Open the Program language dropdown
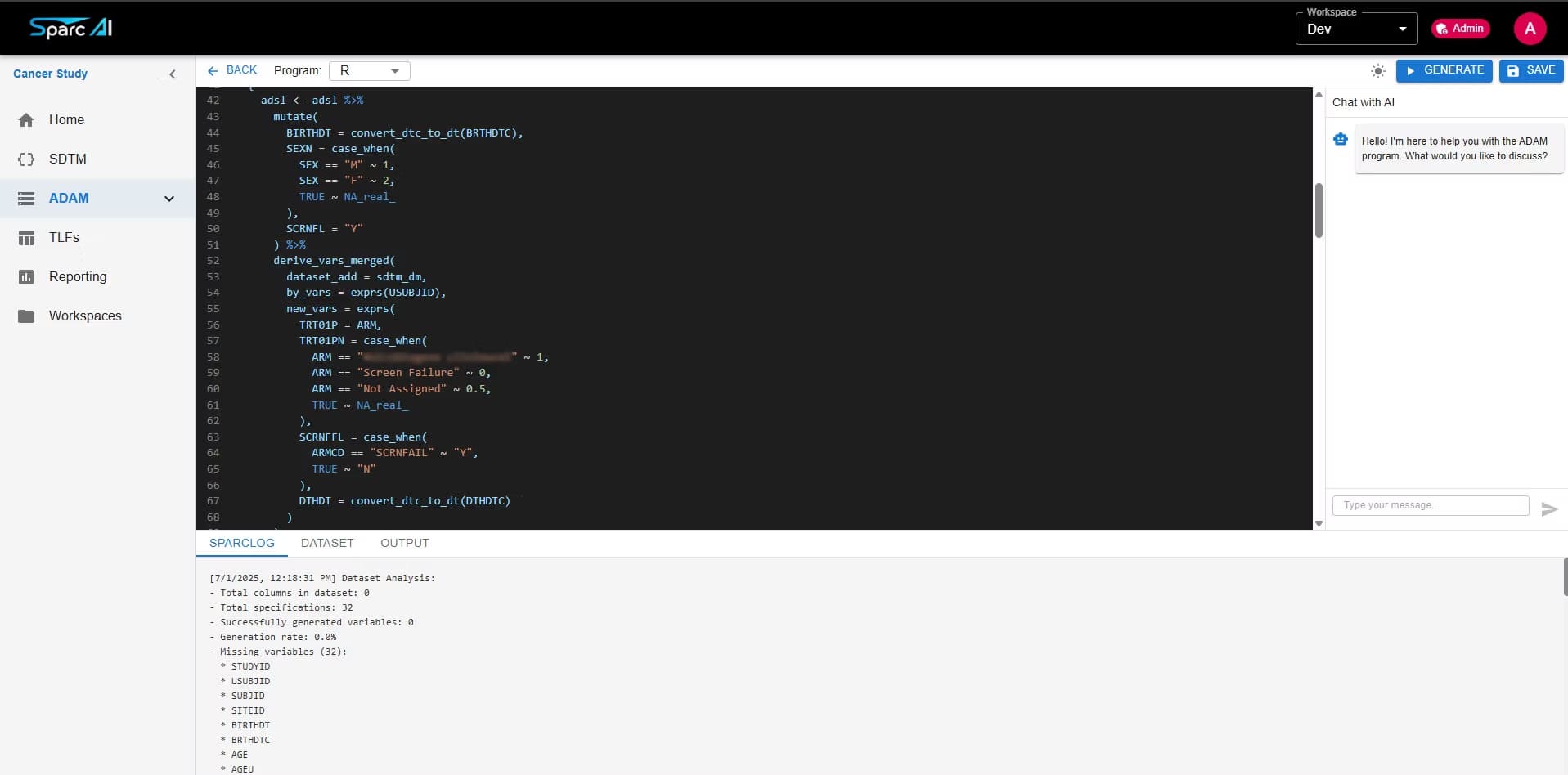 tap(368, 71)
